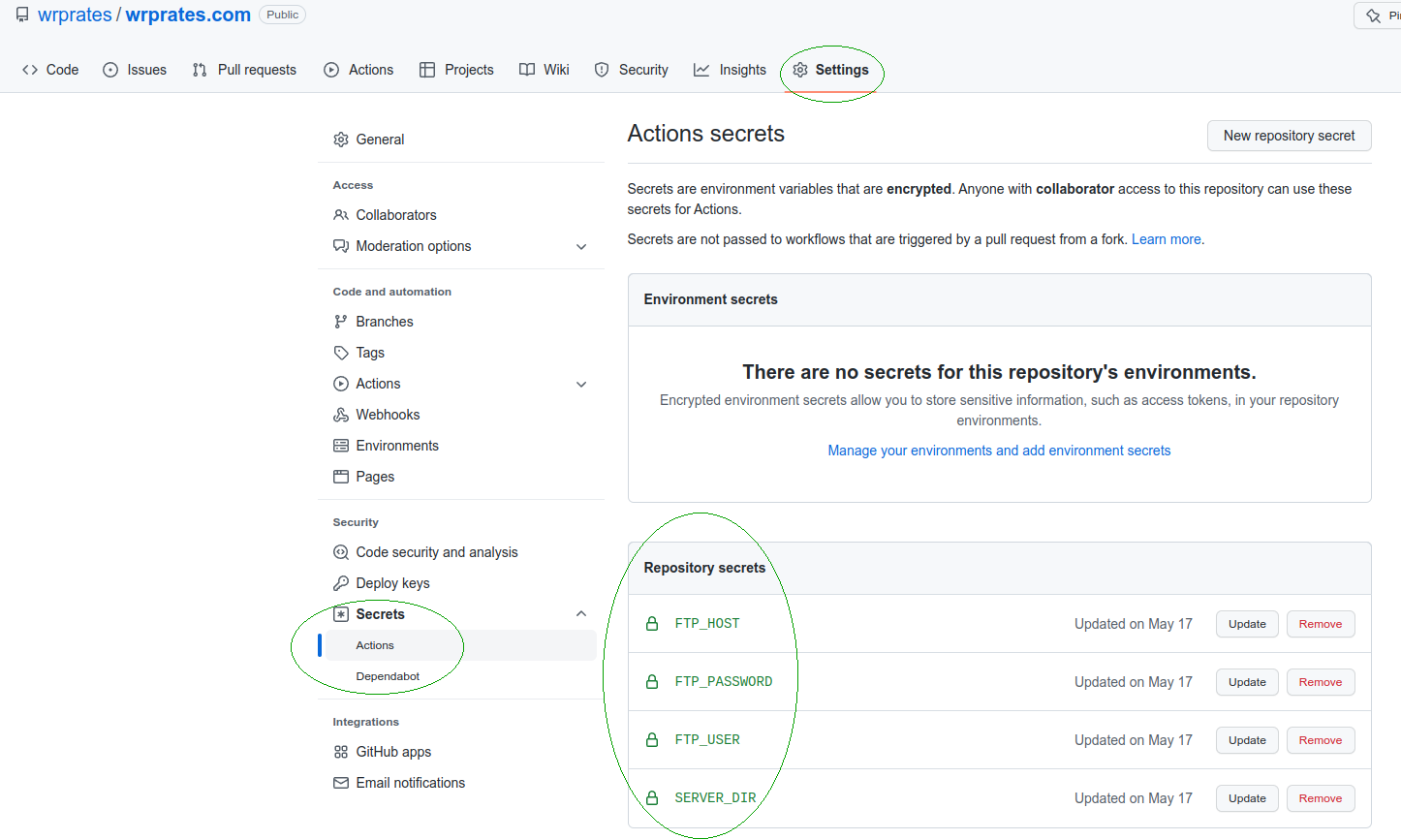
Task: Switch to the Pull requests tab
Action: pyautogui.click(x=244, y=70)
